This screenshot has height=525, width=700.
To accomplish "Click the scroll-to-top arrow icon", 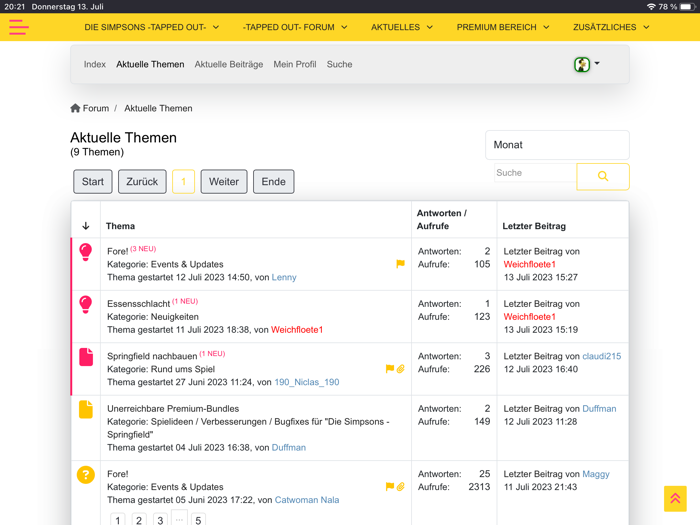I will point(675,498).
